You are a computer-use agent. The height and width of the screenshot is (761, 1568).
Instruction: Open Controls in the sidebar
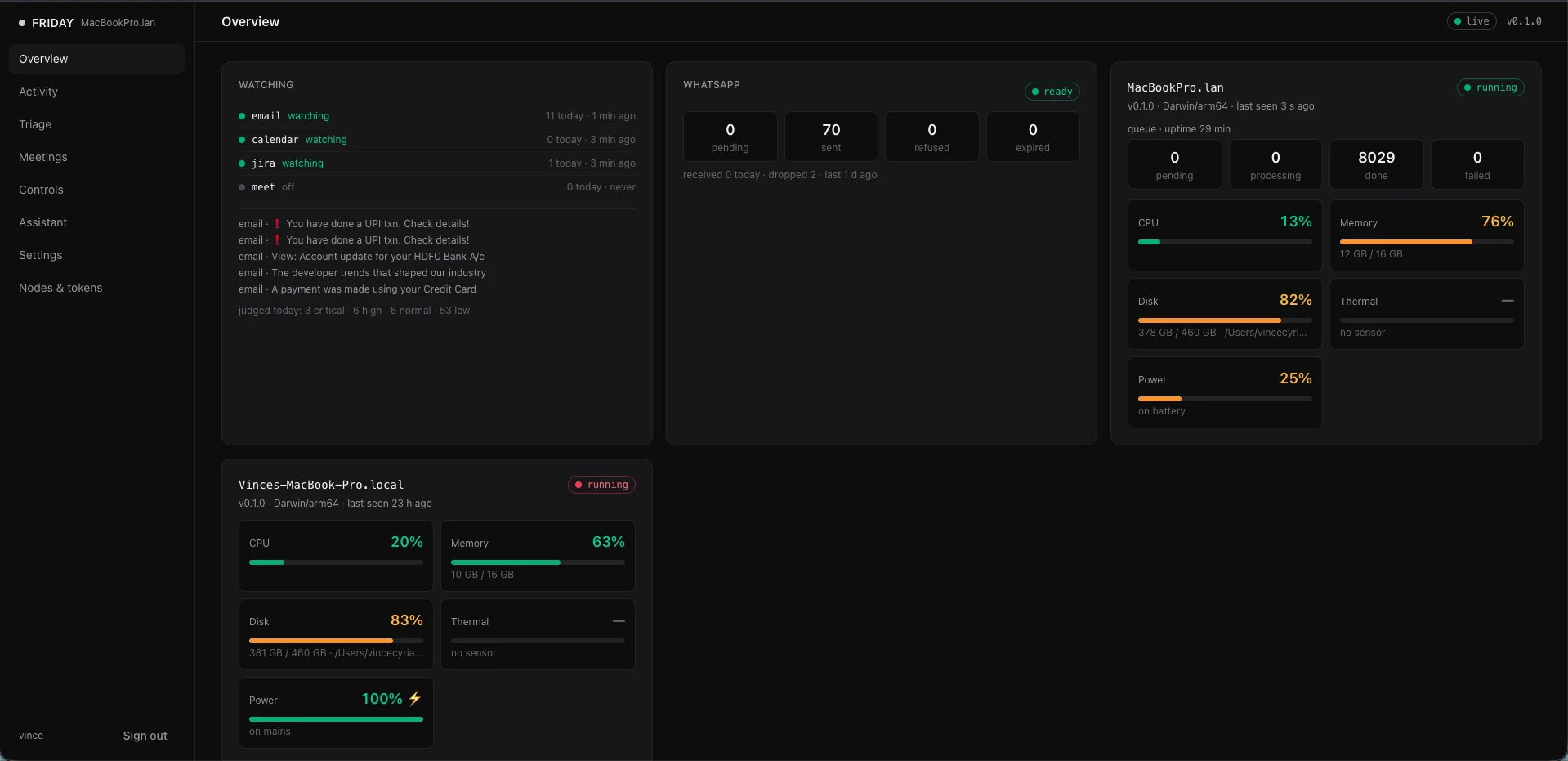point(96,190)
